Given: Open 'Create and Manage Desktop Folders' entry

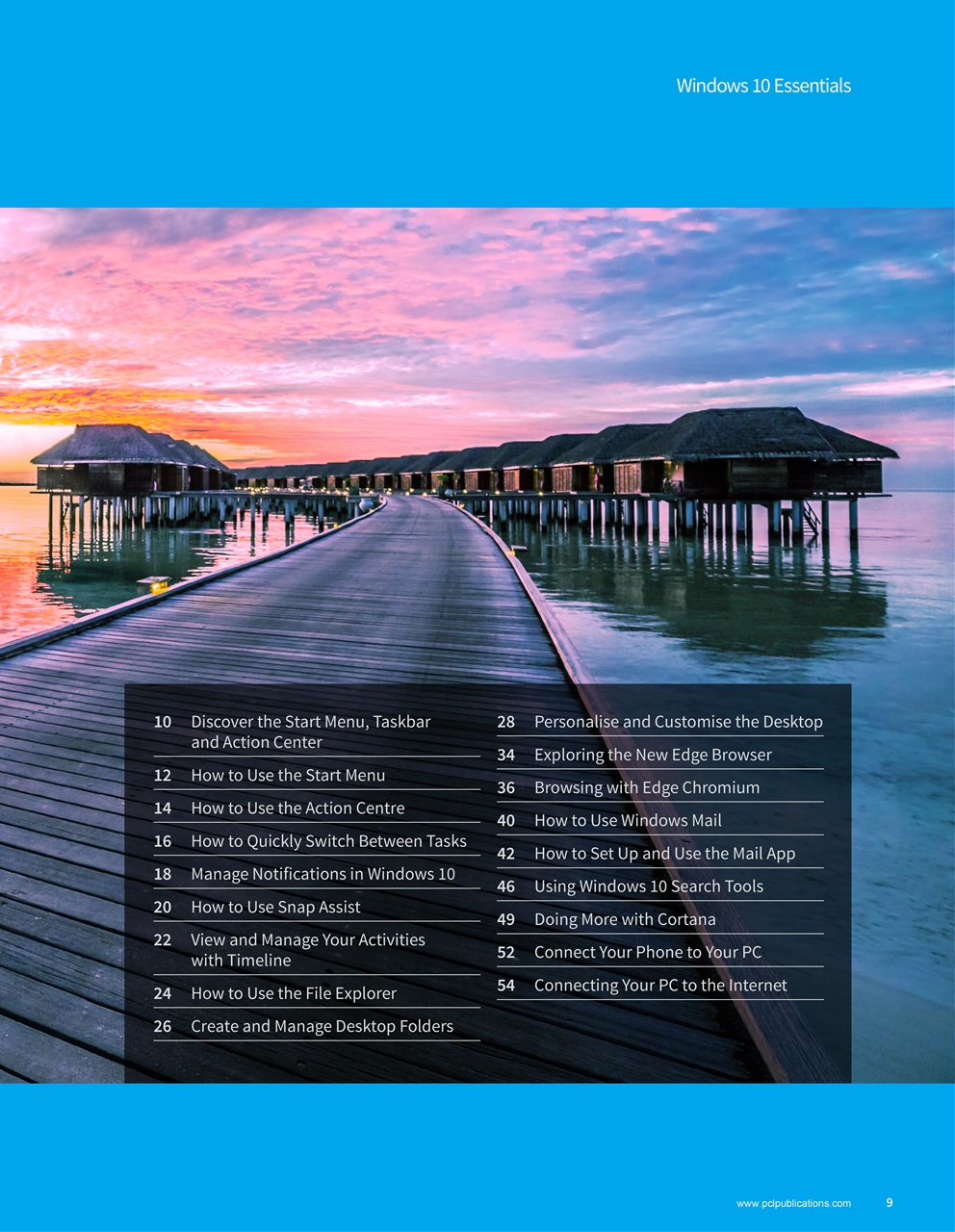Looking at the screenshot, I should click(x=323, y=1026).
